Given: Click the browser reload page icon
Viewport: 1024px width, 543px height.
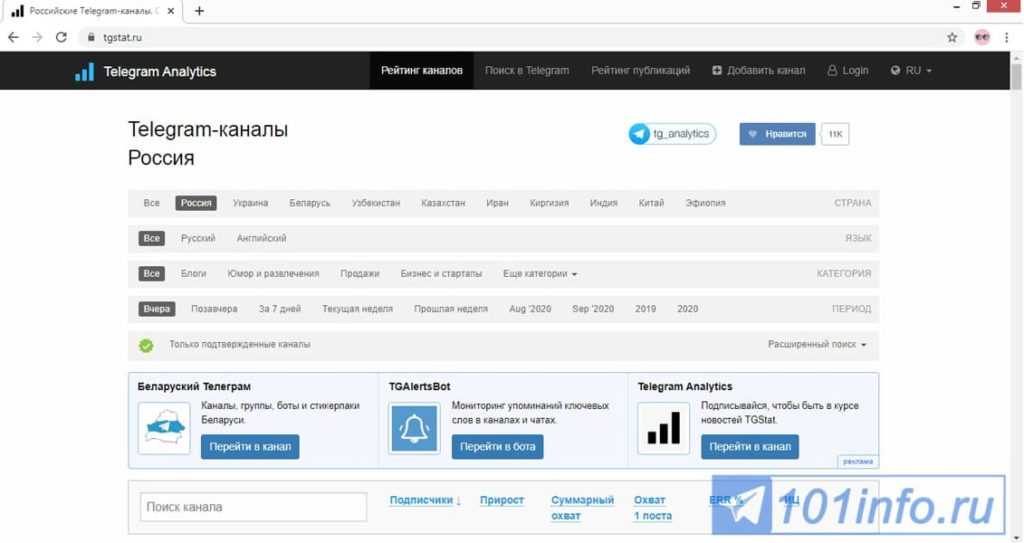Looking at the screenshot, I should pos(61,37).
